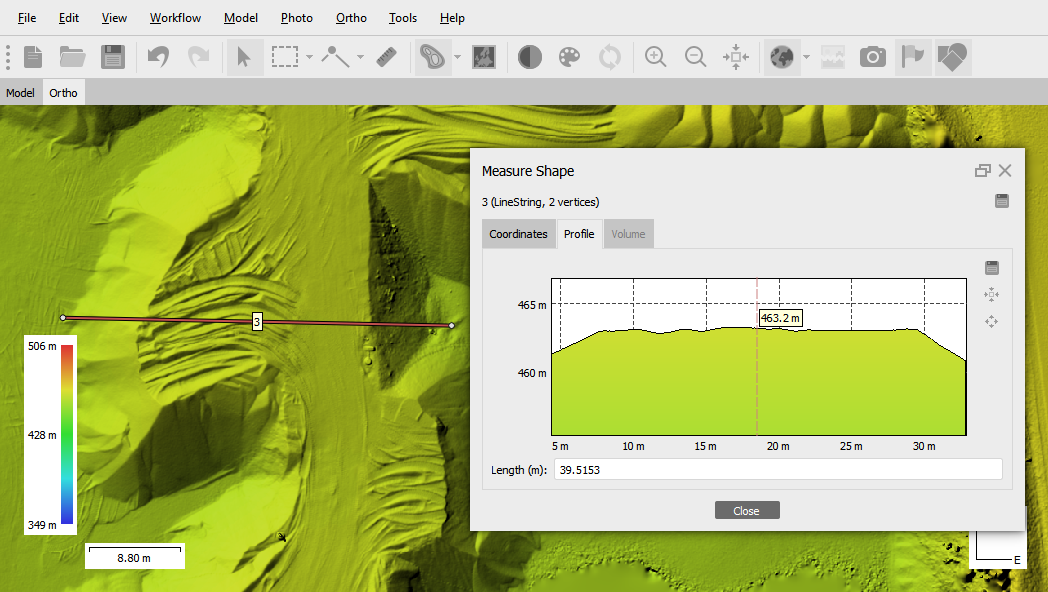Choose the Draw polyline tool
Image resolution: width=1048 pixels, height=592 pixels.
click(x=335, y=57)
